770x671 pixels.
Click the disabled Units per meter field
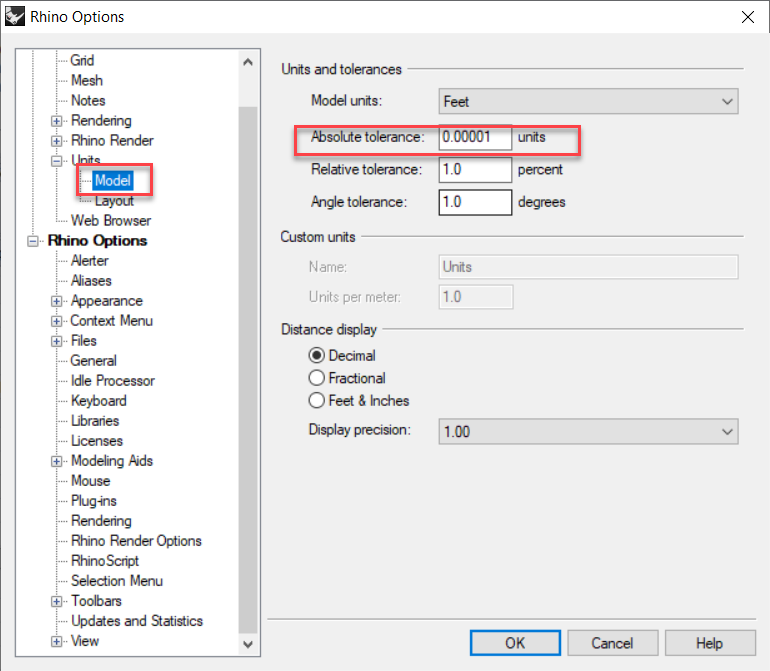pos(475,297)
